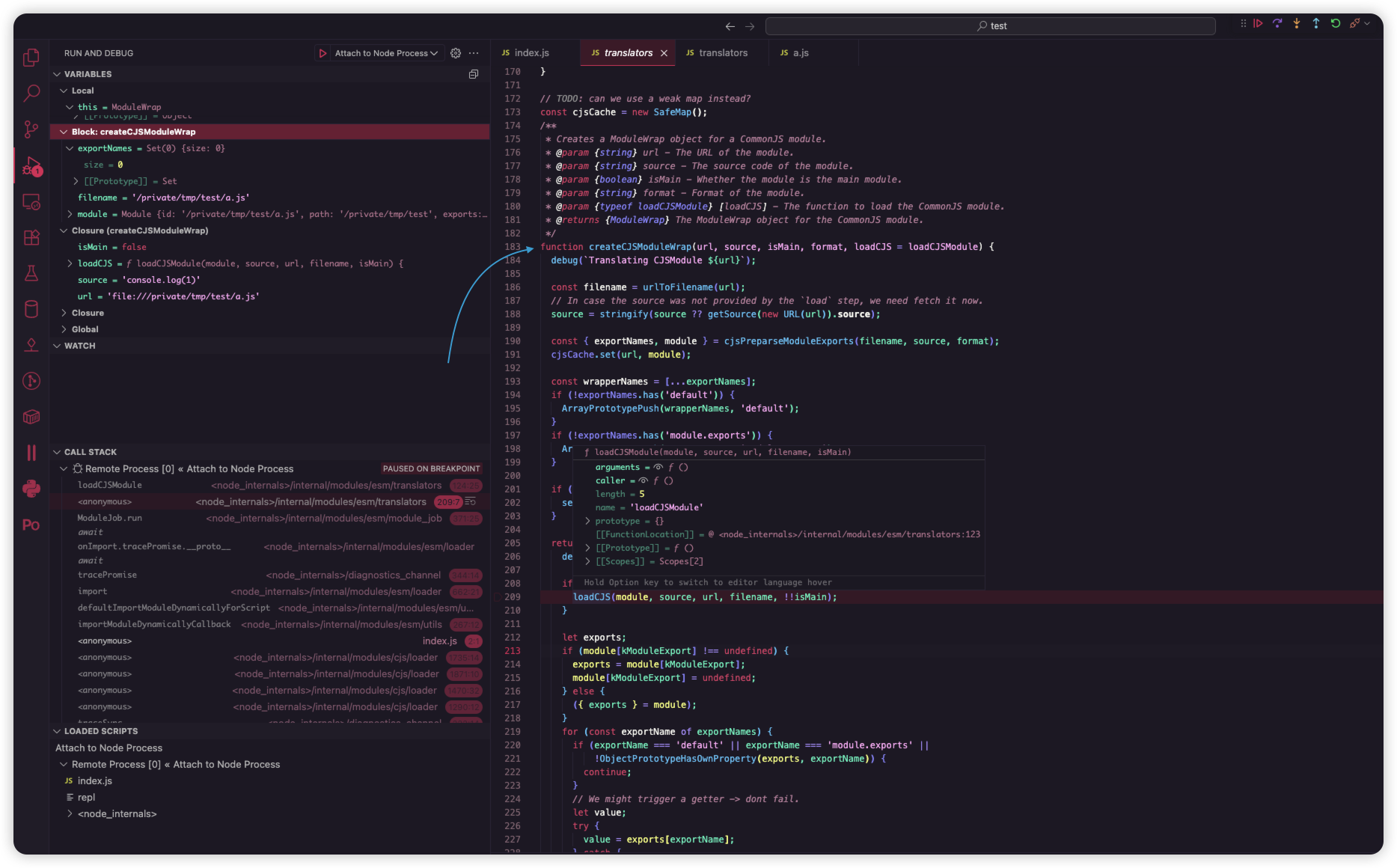This screenshot has height=868, width=1397.
Task: Click the debug Restart button
Action: click(1336, 24)
